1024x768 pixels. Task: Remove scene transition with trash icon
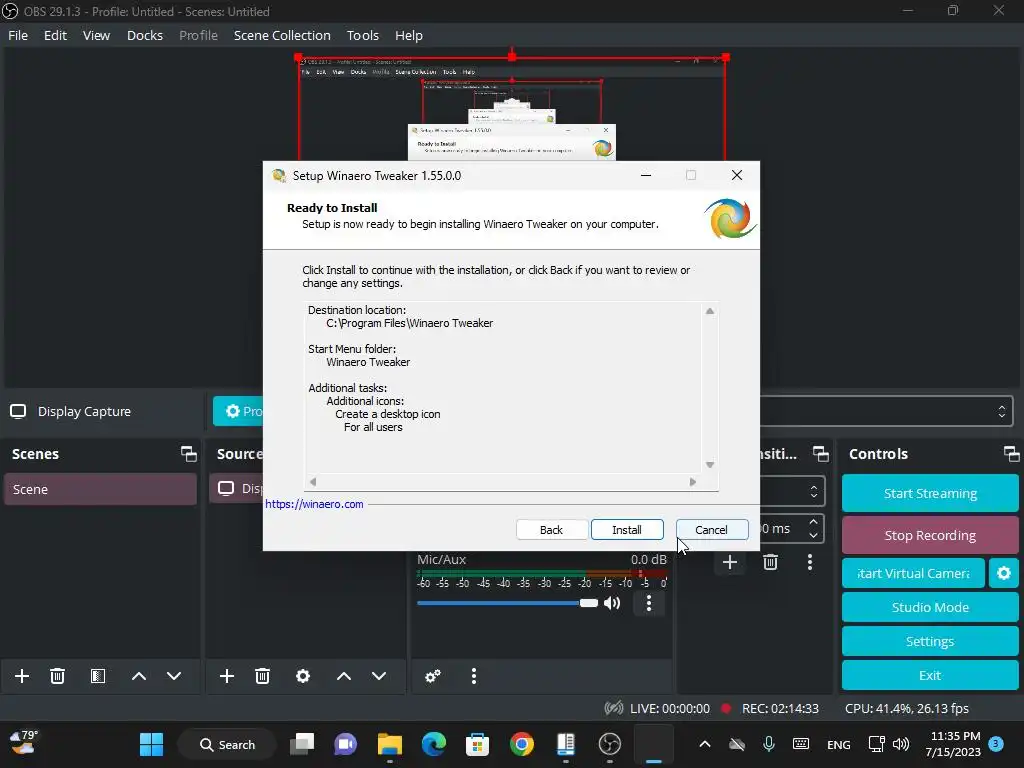(770, 562)
